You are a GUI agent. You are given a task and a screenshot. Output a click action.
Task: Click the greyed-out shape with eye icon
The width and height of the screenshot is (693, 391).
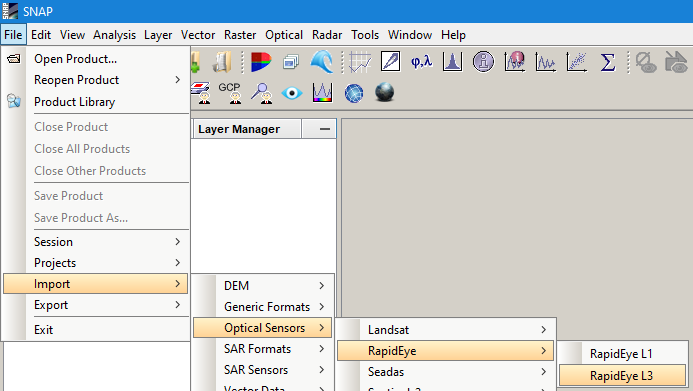point(676,62)
